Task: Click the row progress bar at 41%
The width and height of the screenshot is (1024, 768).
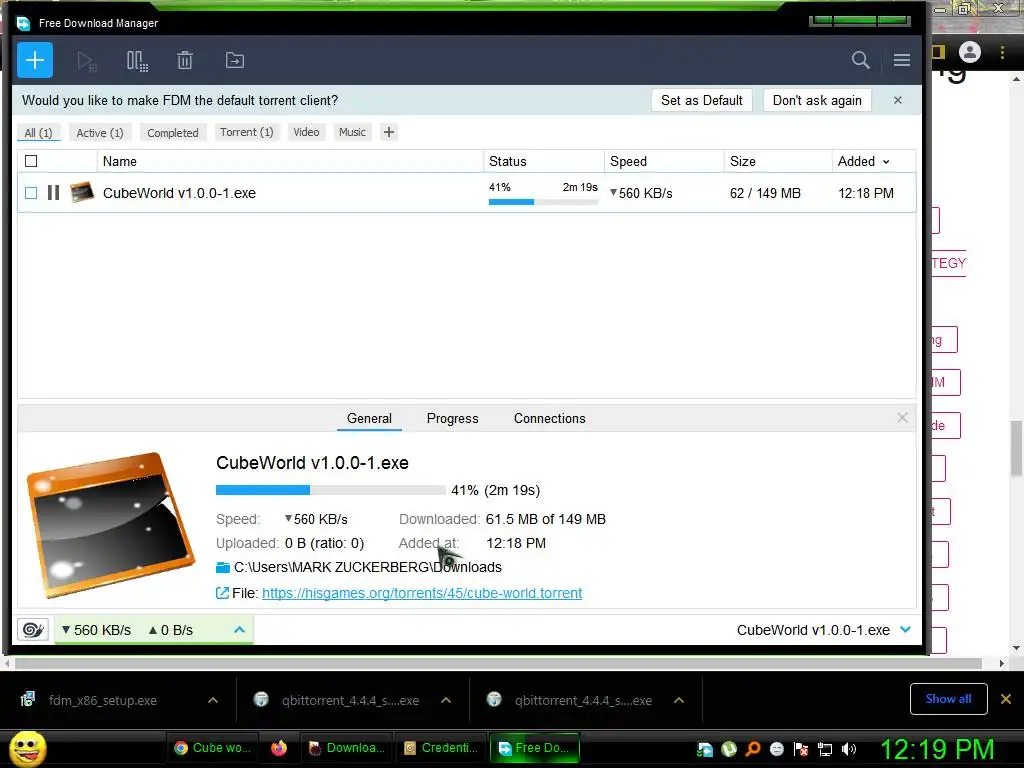Action: tap(543, 202)
